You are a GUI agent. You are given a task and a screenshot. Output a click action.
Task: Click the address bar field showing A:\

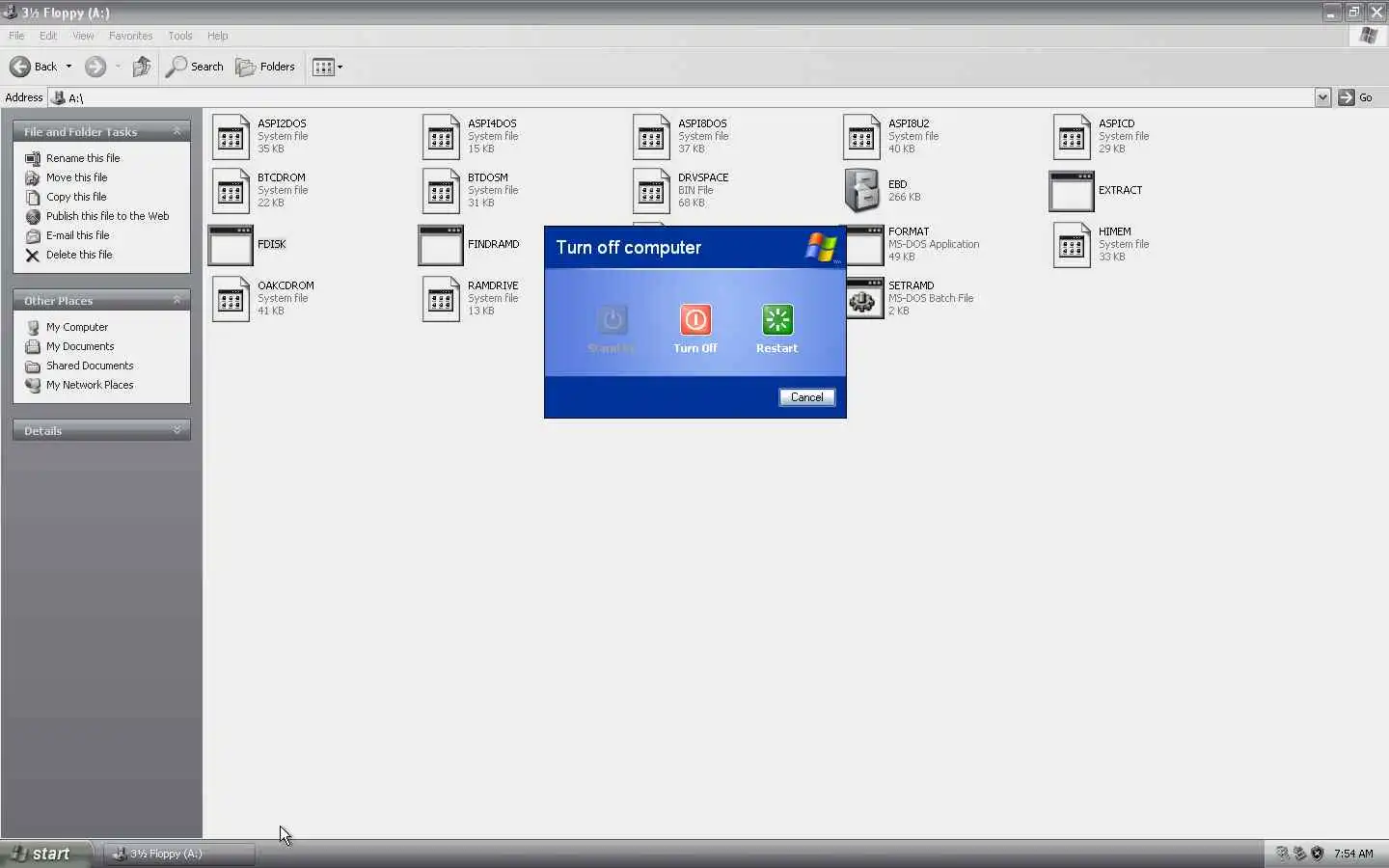pos(681,97)
